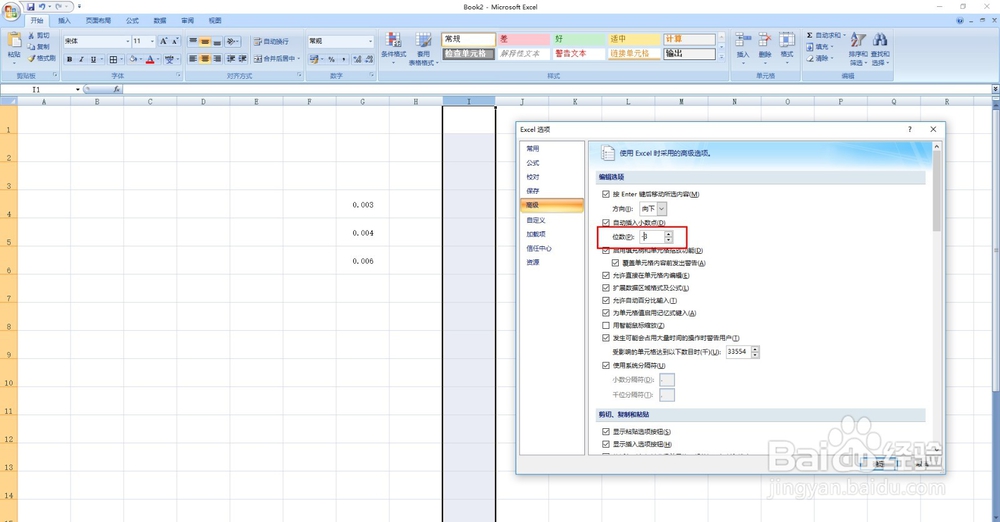Apply the 检查单元格 cell style
1000x522 pixels.
(468, 54)
